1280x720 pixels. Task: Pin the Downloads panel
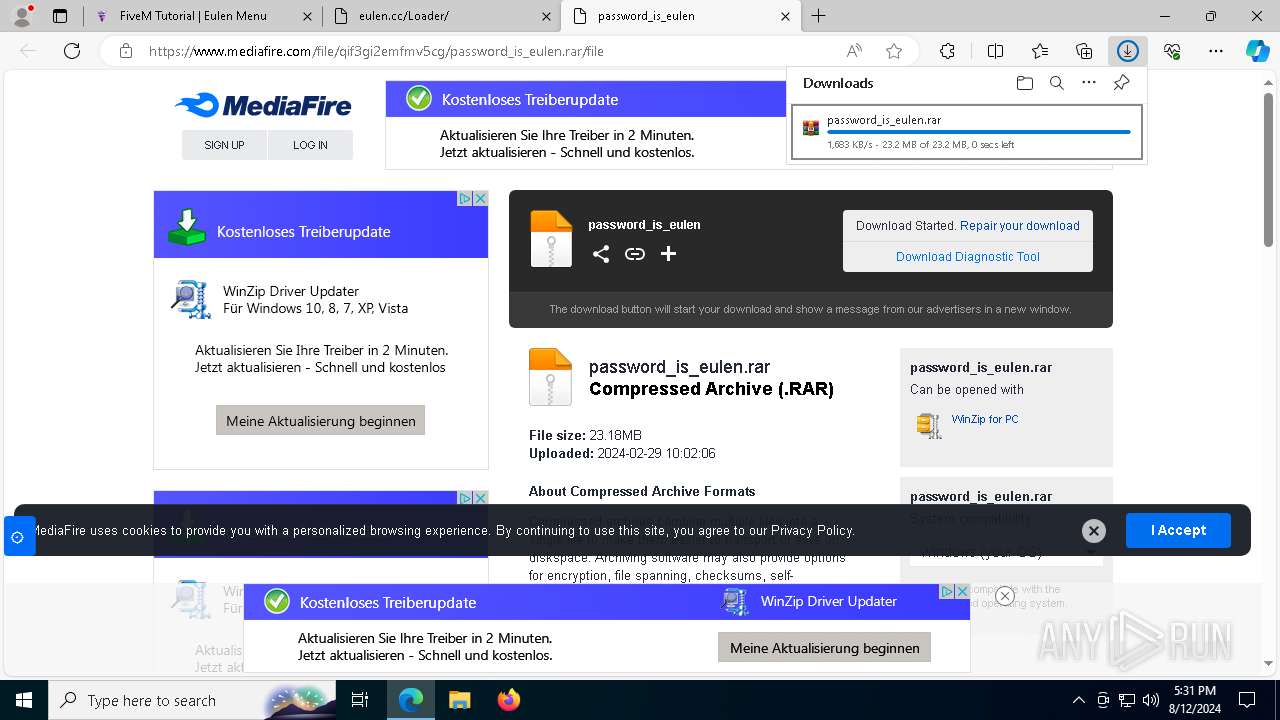click(1121, 83)
